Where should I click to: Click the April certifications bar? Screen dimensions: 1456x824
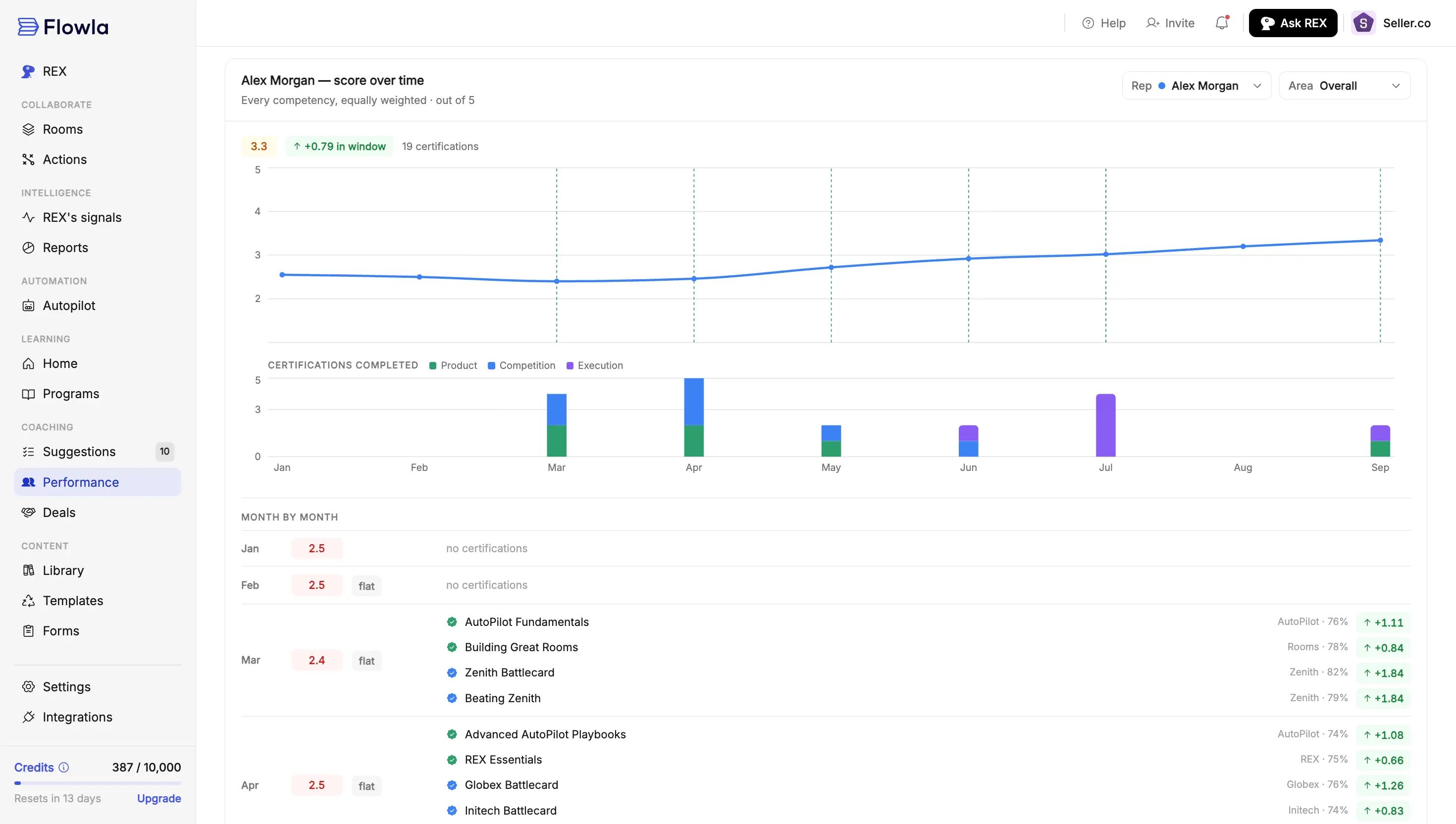tap(694, 417)
